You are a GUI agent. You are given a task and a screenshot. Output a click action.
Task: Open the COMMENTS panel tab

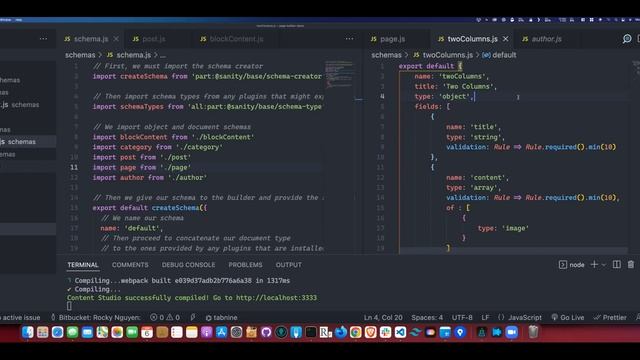130,265
